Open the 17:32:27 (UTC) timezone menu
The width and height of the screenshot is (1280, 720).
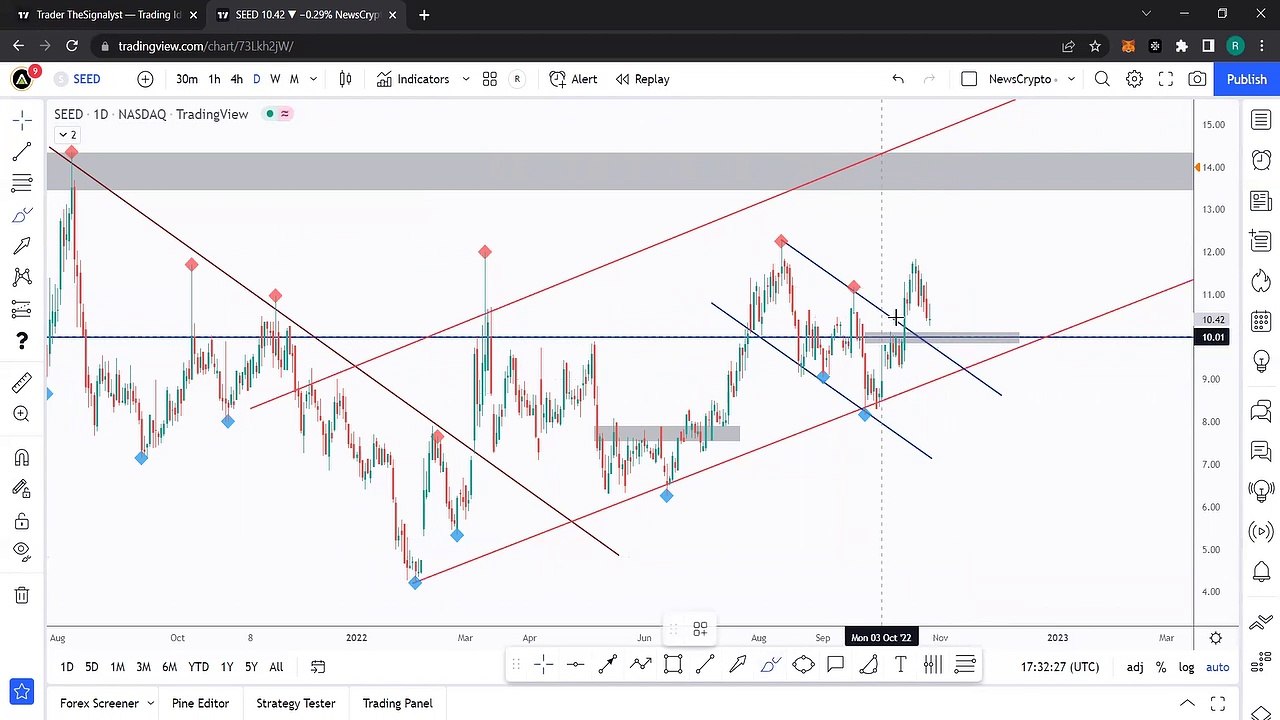click(1060, 667)
